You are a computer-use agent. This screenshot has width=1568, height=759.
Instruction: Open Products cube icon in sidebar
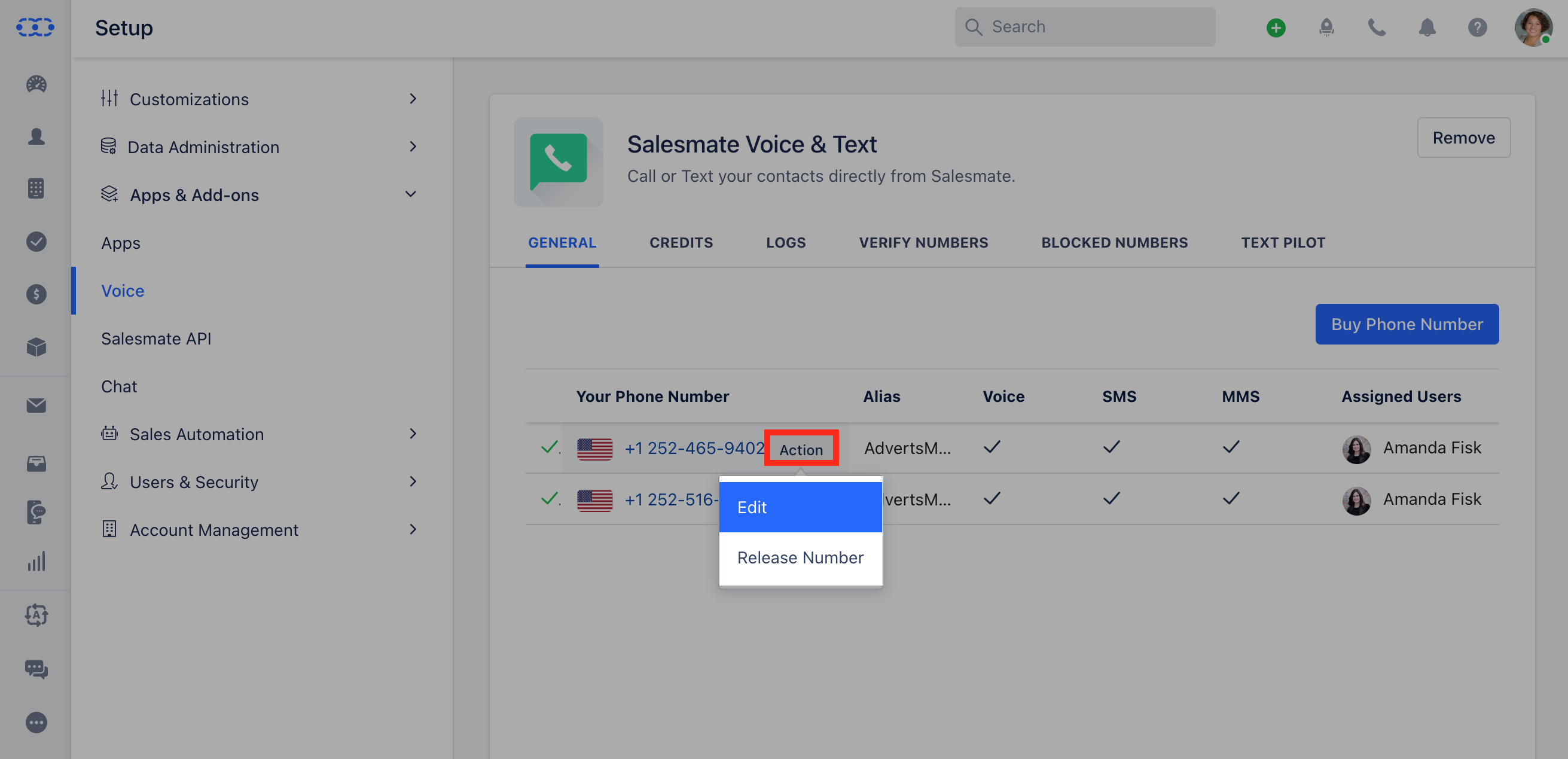coord(36,347)
